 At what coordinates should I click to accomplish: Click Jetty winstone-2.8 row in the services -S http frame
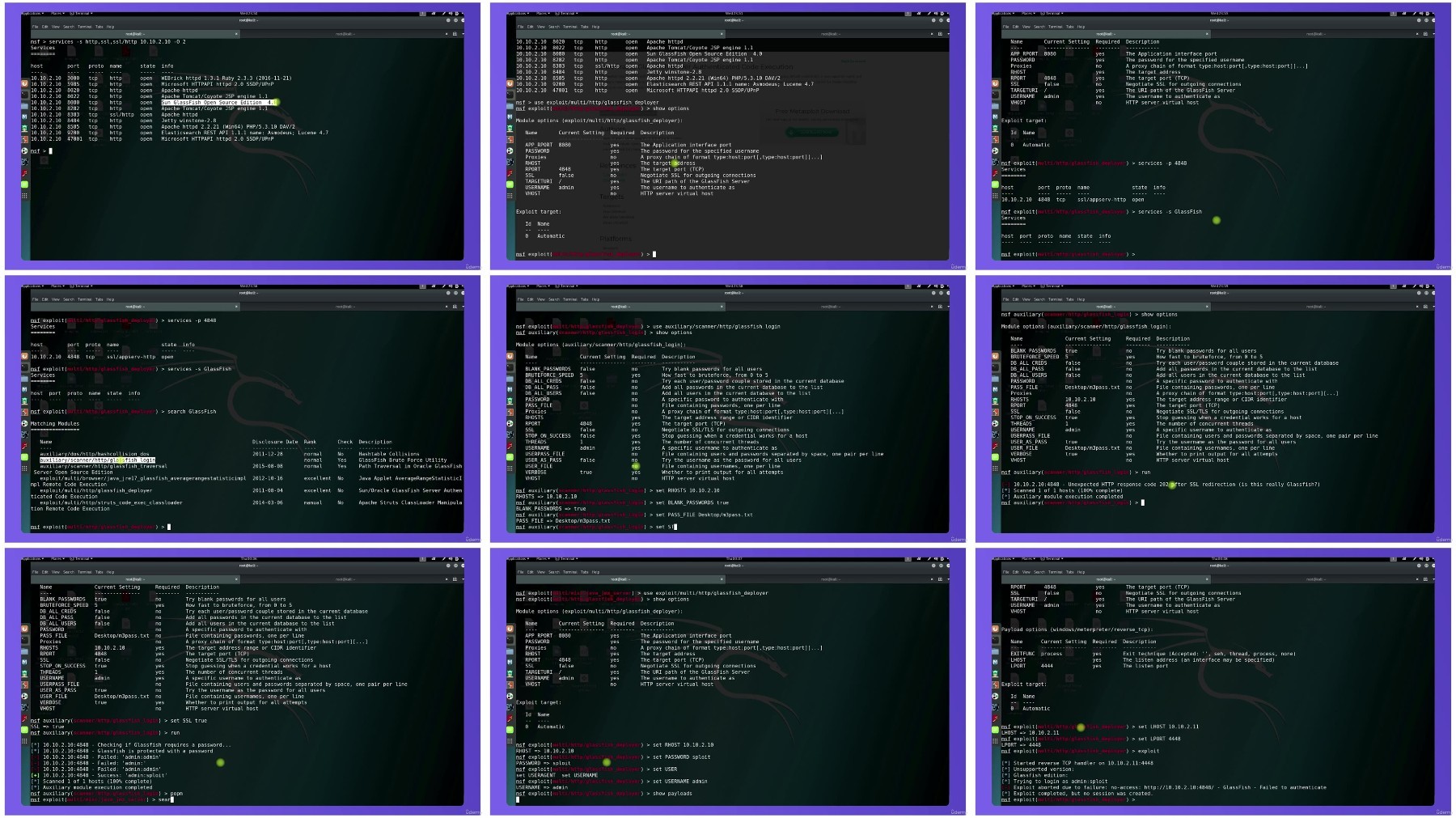[124, 121]
